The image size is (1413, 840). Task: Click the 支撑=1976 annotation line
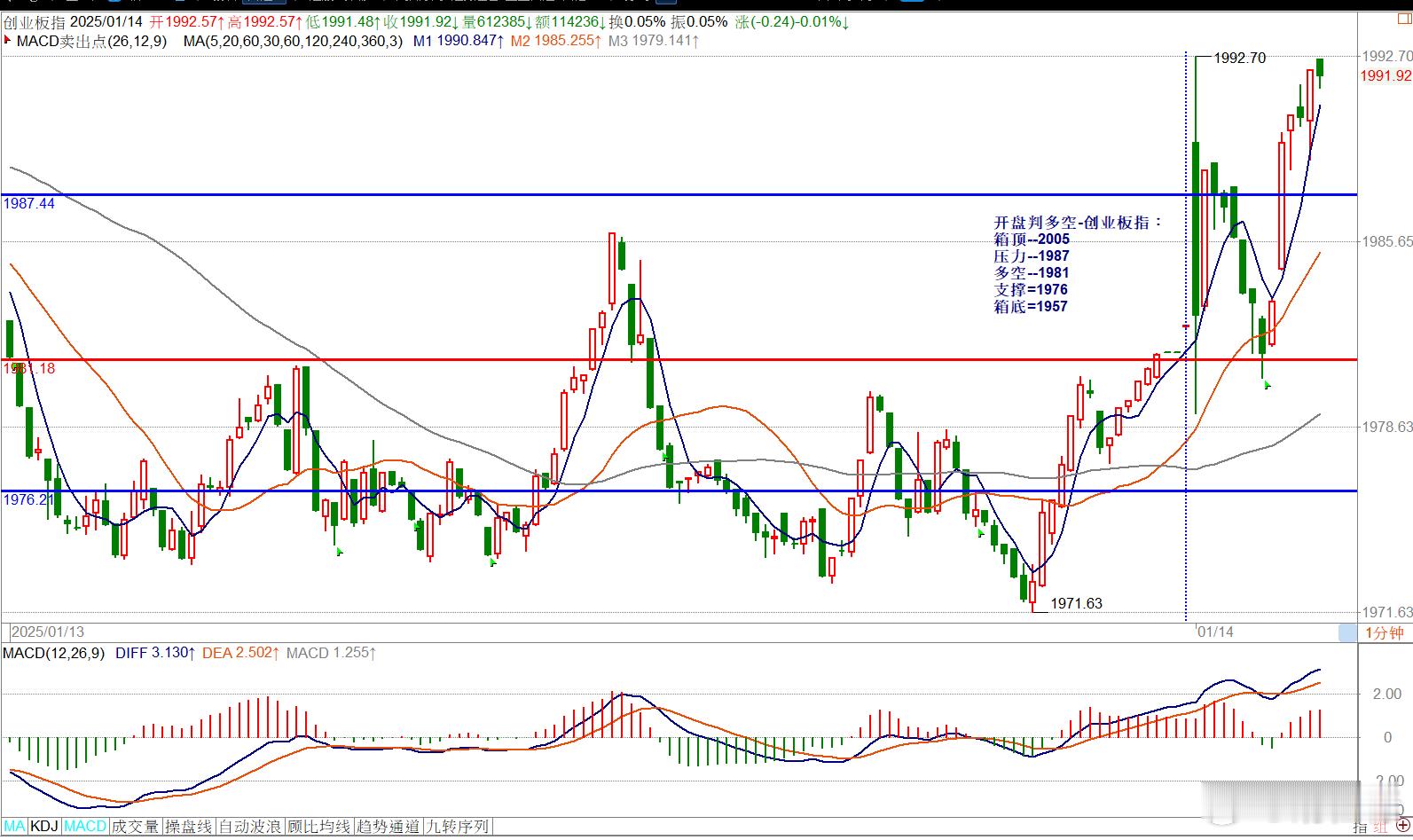click(1031, 289)
